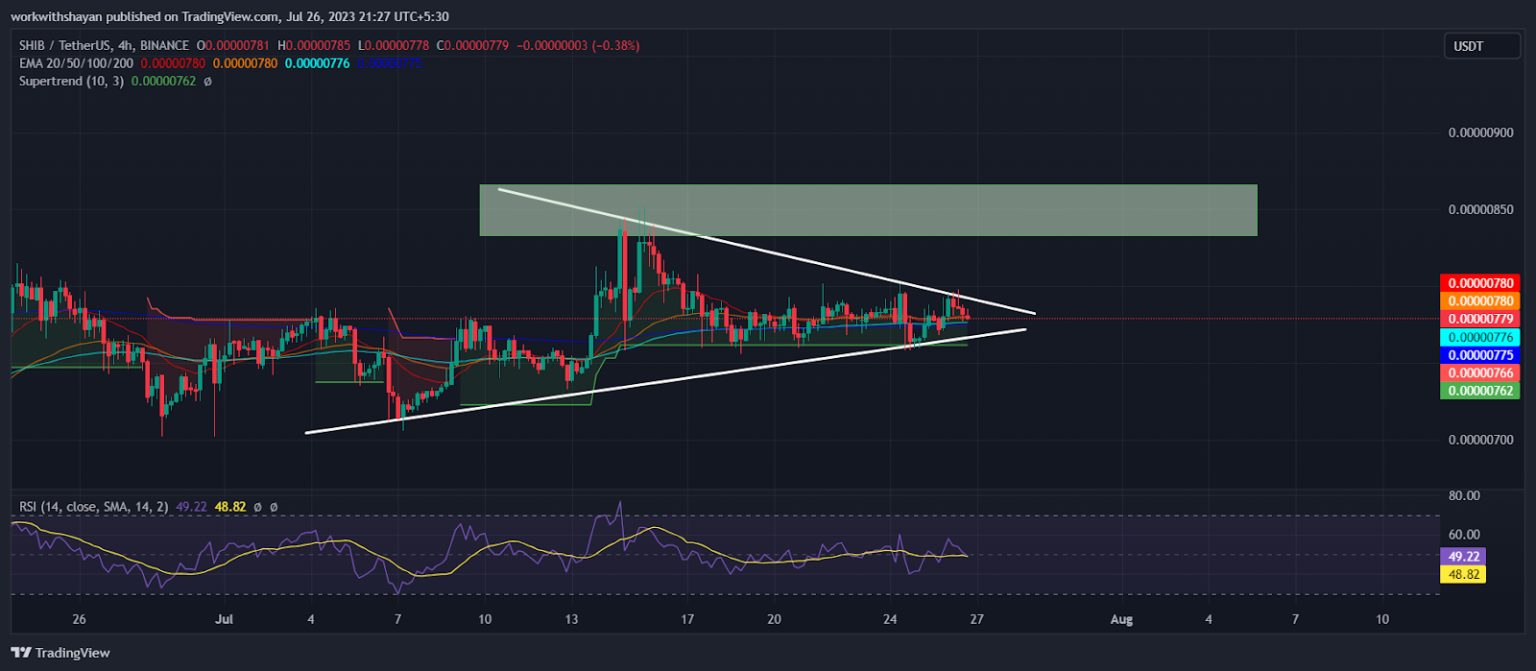Image resolution: width=1536 pixels, height=671 pixels.
Task: Select the orange 0.00000780 EMA price tag
Action: (1478, 301)
